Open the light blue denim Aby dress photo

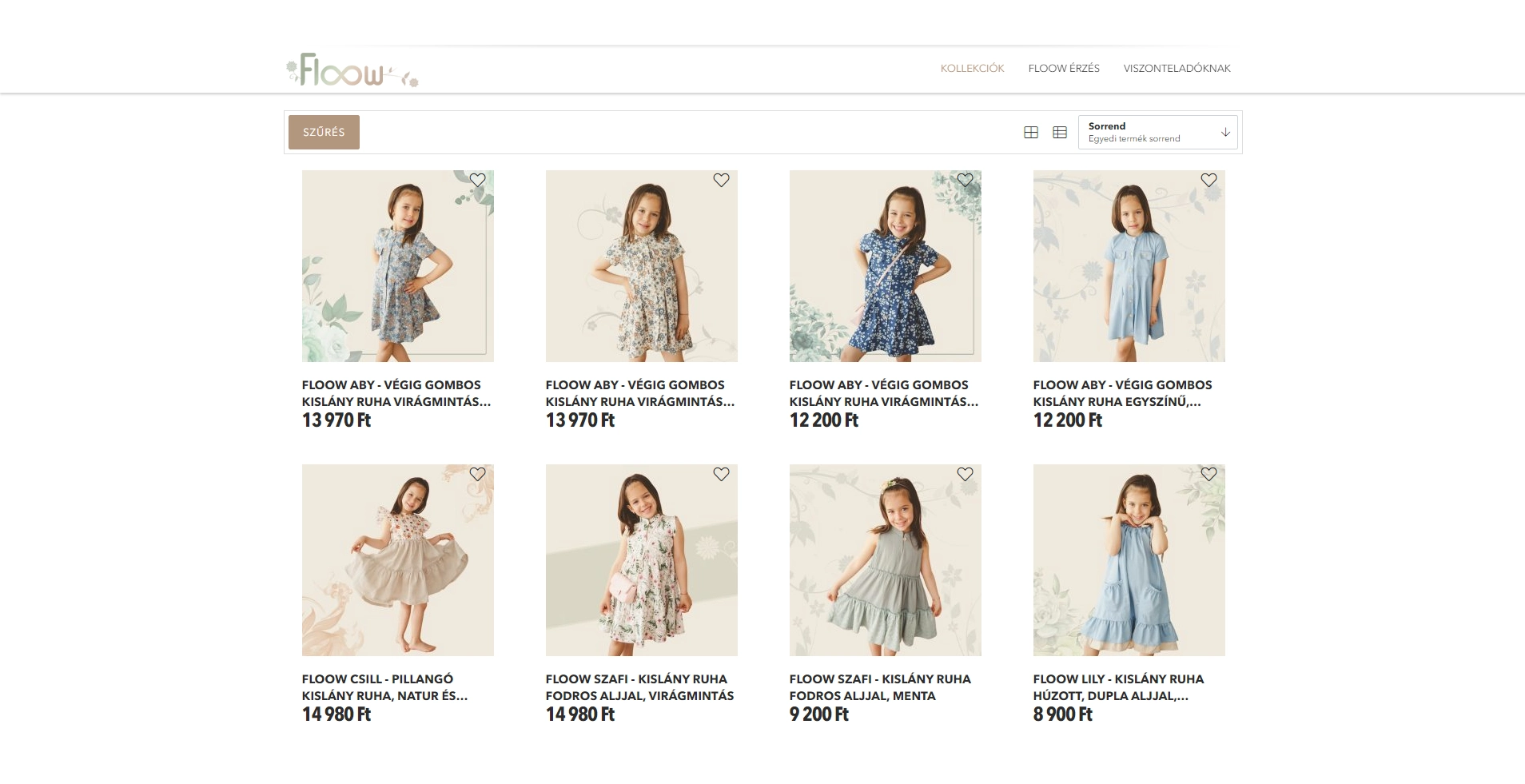point(1129,266)
